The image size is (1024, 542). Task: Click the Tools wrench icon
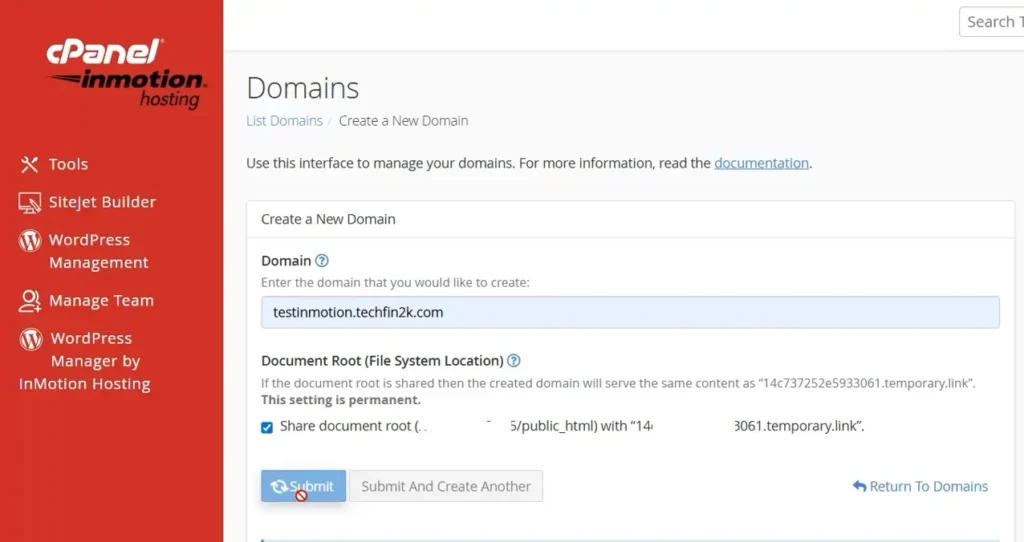(x=29, y=165)
